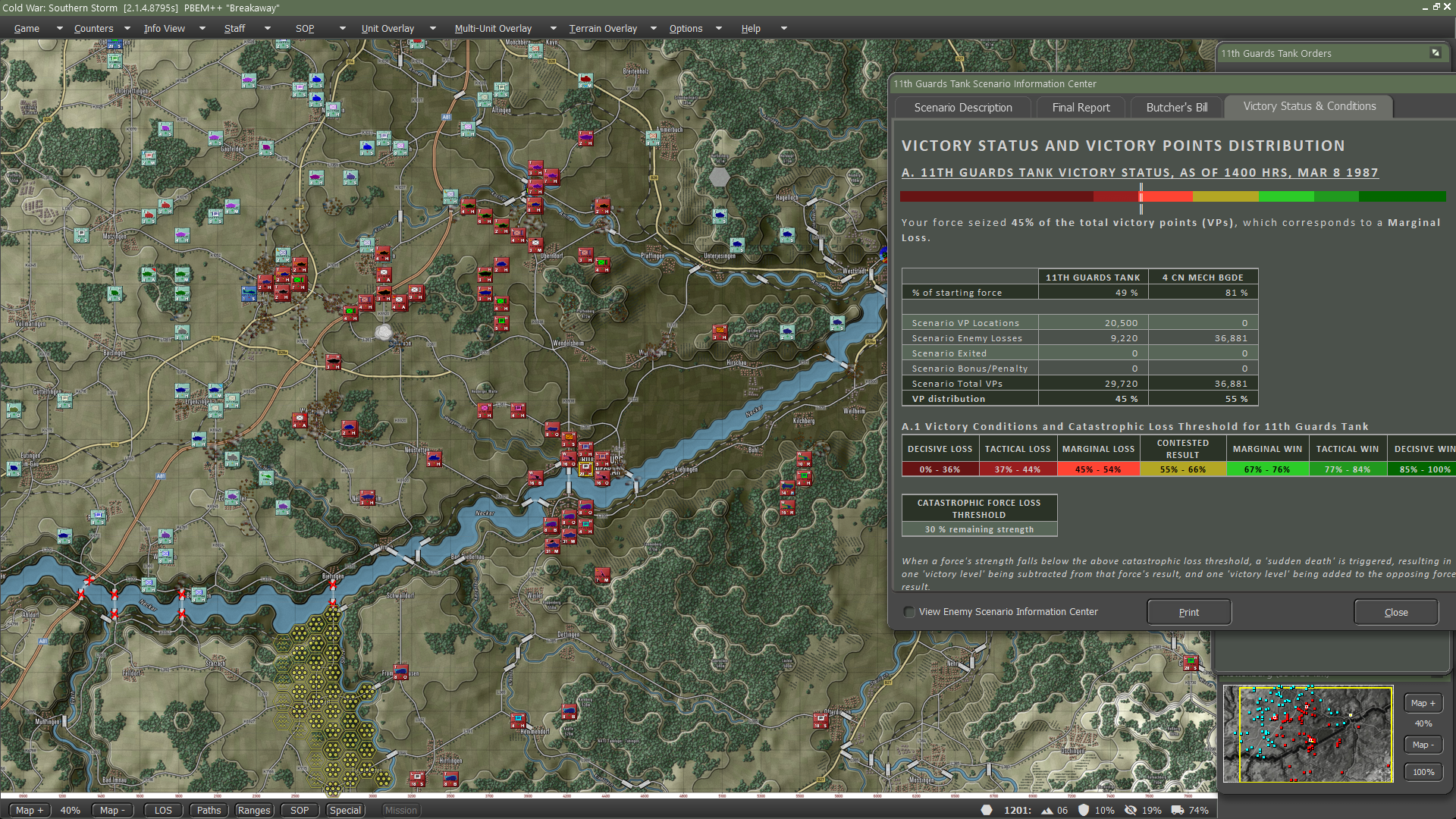This screenshot has height=819, width=1456.
Task: Expand the Terrain Overlay dropdown arrow
Action: click(654, 29)
